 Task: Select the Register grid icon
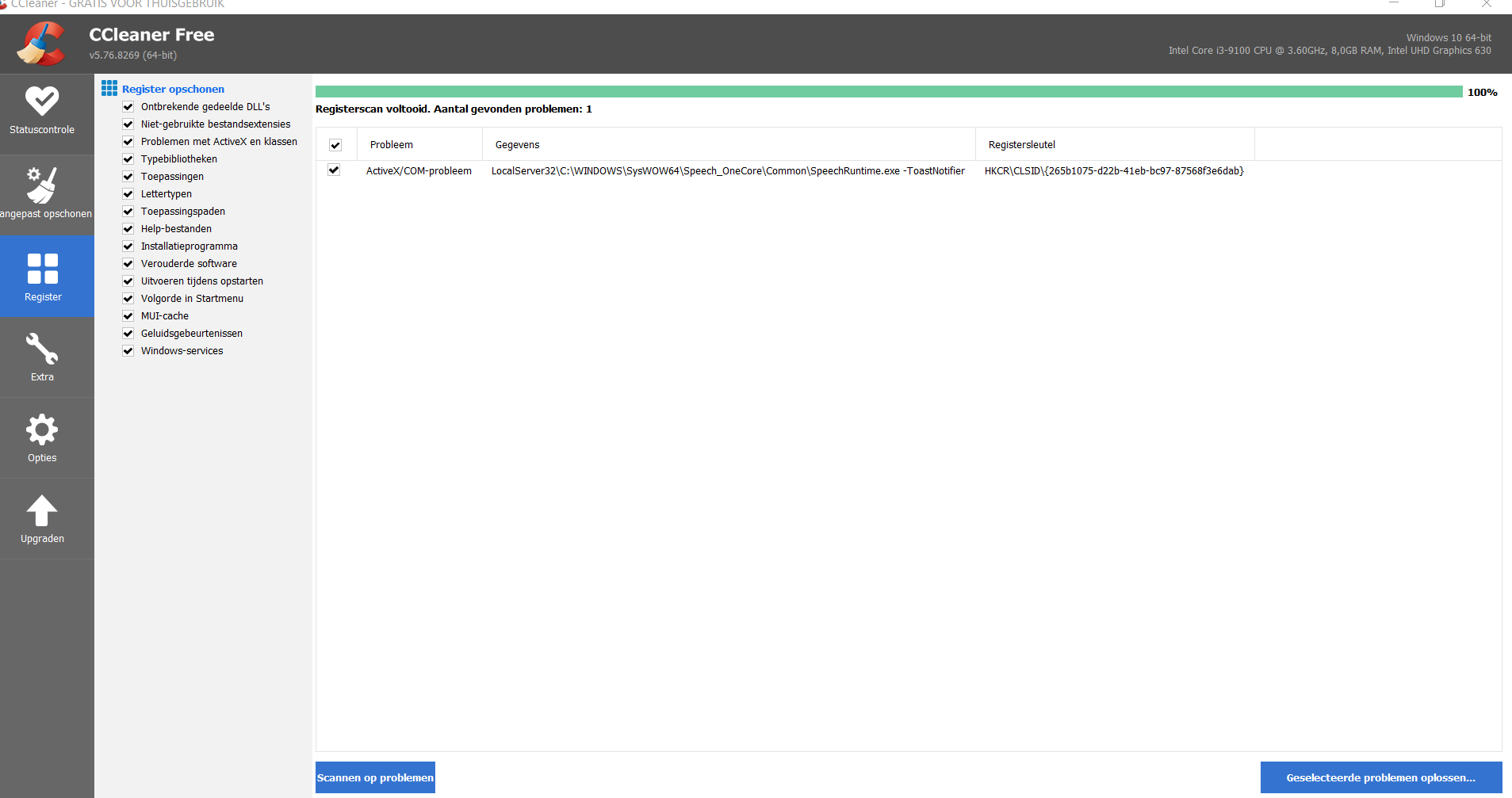[43, 269]
